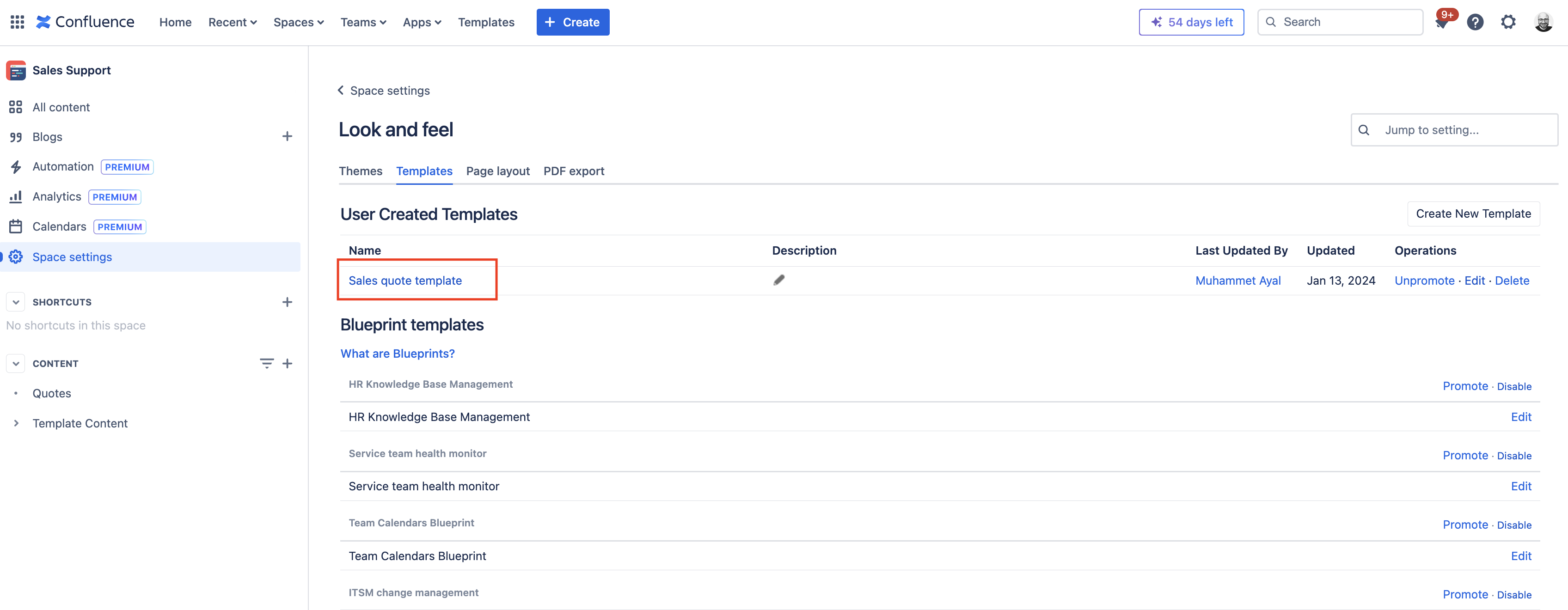Unpromote the Sales quote template
This screenshot has width=1568, height=610.
[1424, 281]
